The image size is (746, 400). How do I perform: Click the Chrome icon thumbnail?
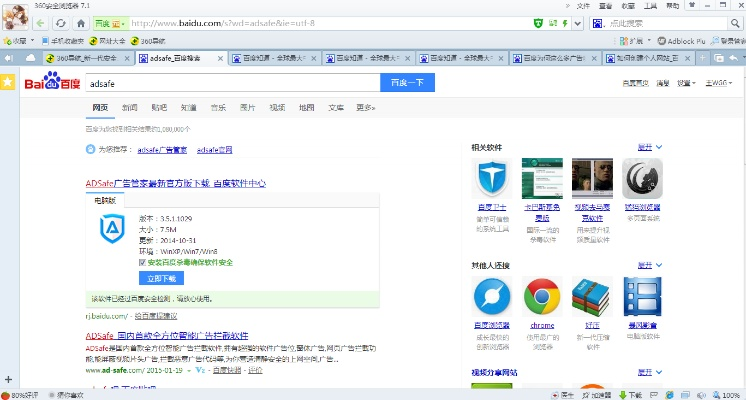(542, 296)
